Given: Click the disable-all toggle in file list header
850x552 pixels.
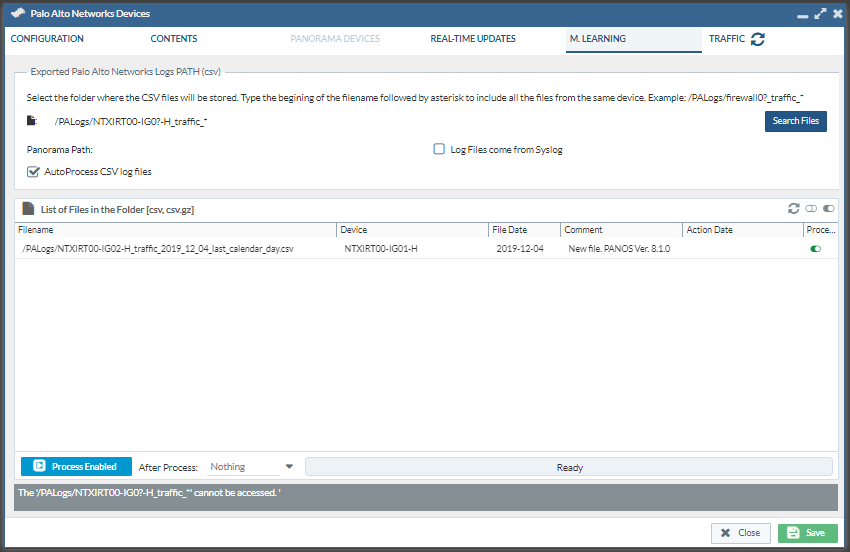Looking at the screenshot, I should (811, 208).
